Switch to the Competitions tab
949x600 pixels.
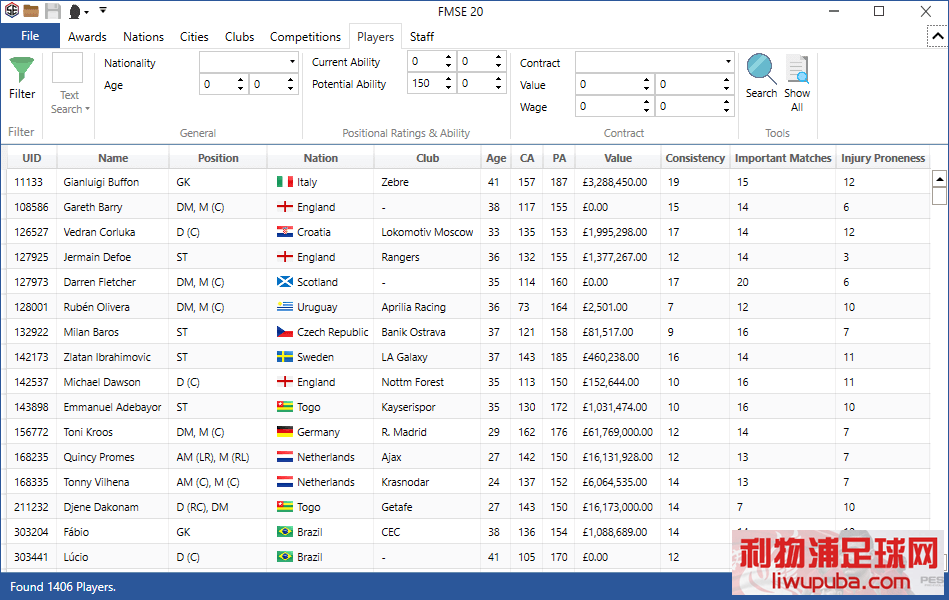coord(306,37)
